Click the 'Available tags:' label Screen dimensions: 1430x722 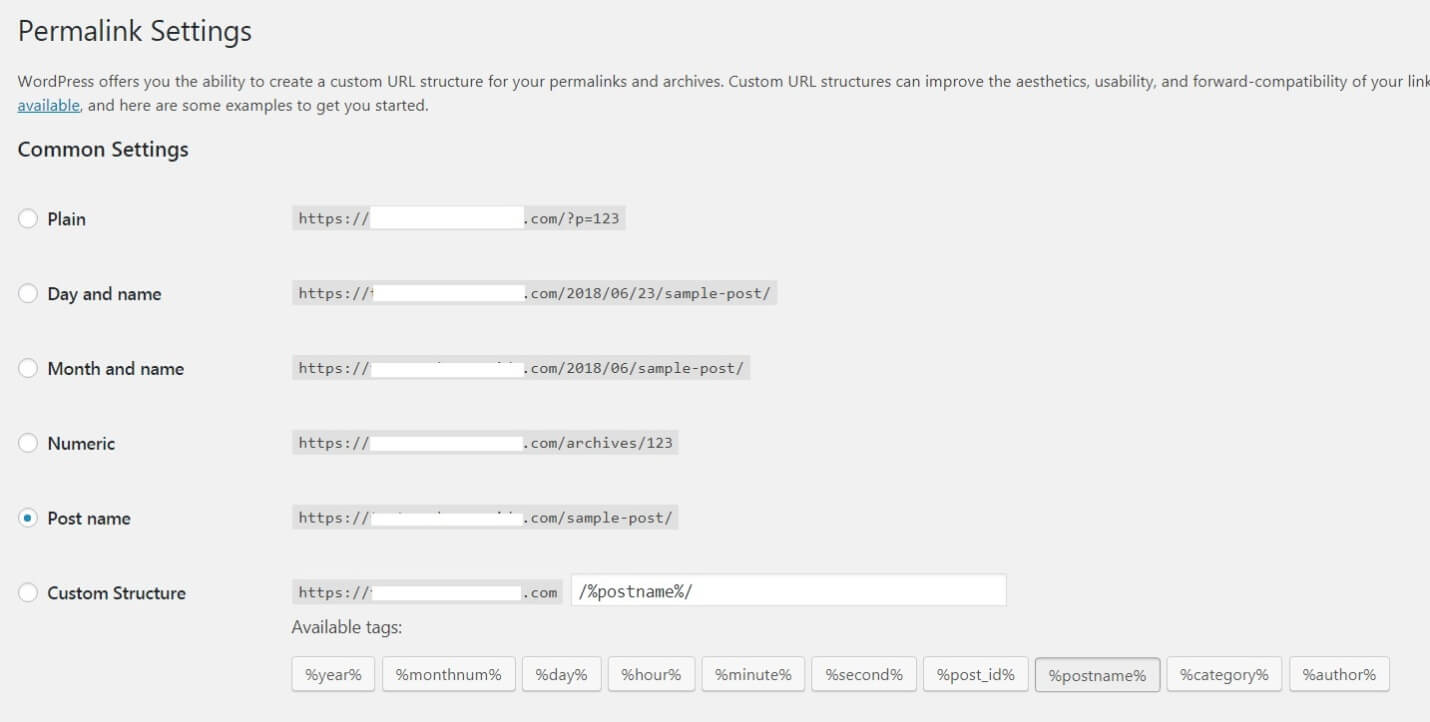tap(347, 628)
